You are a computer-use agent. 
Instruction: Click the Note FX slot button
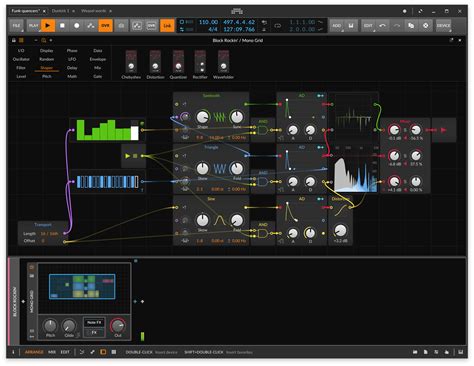94,323
